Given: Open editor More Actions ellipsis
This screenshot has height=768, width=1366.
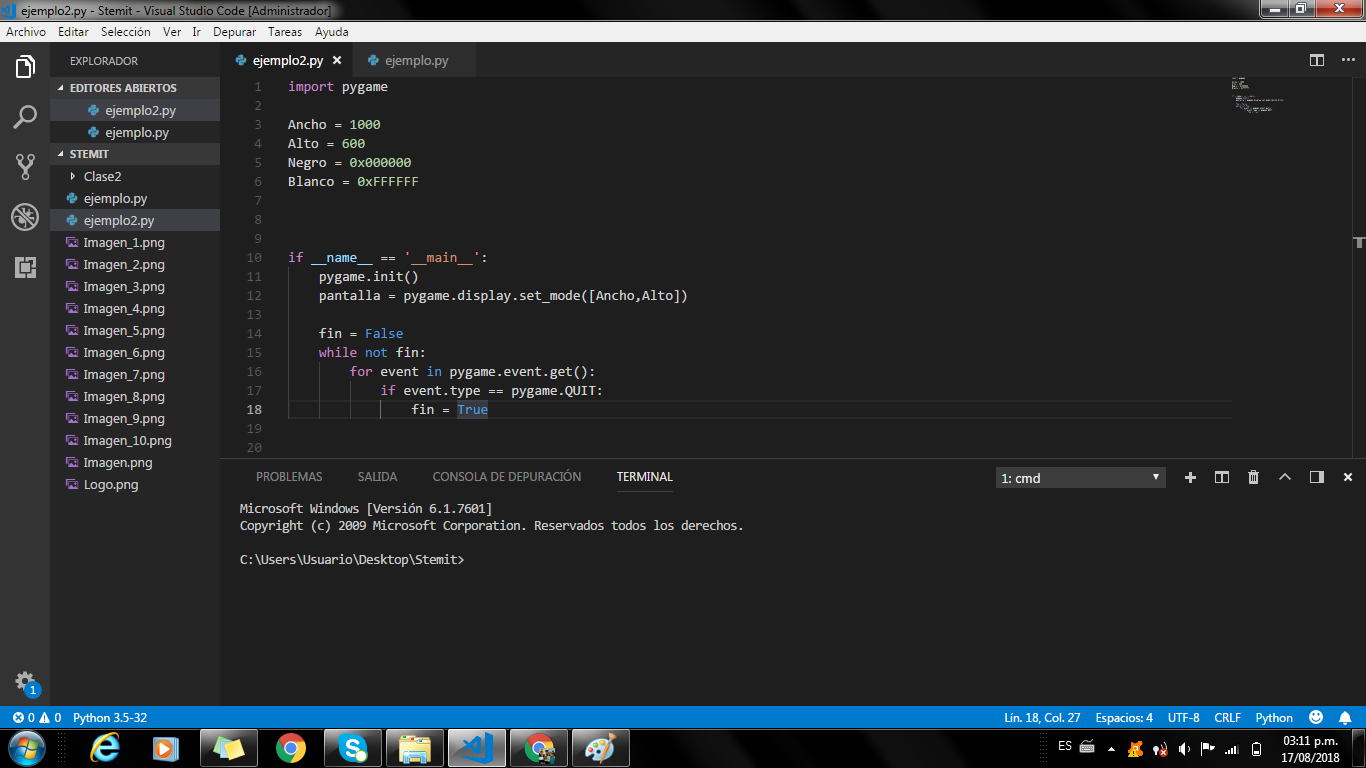Looking at the screenshot, I should tap(1348, 60).
